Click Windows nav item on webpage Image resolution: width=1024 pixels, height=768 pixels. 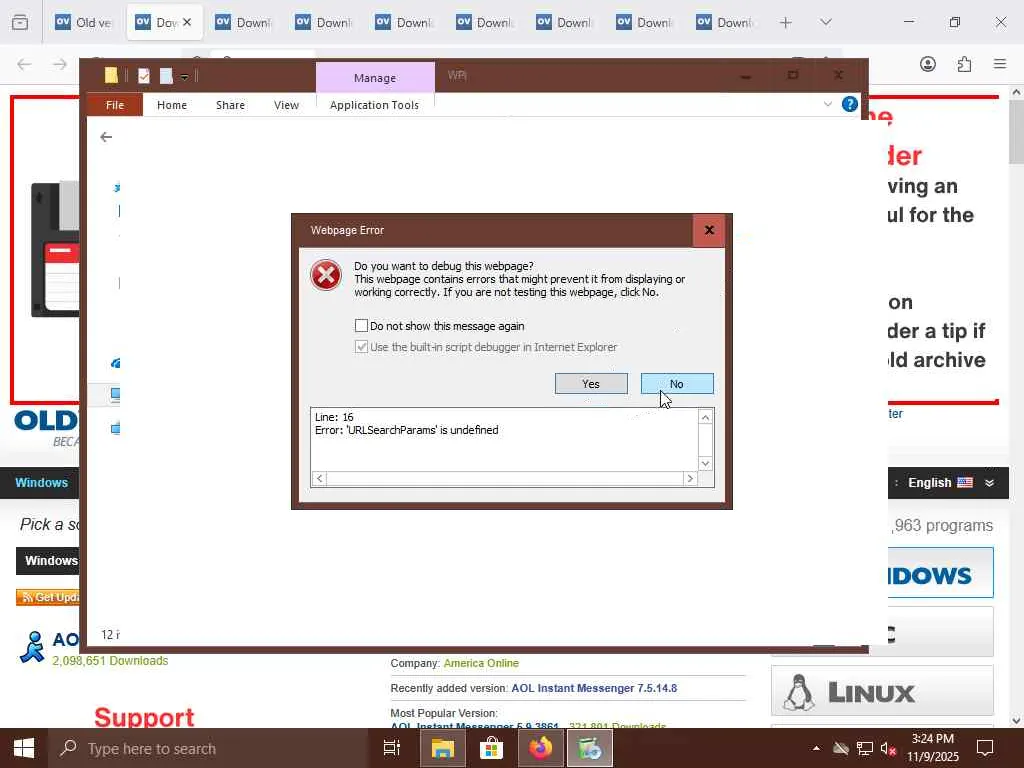point(41,483)
